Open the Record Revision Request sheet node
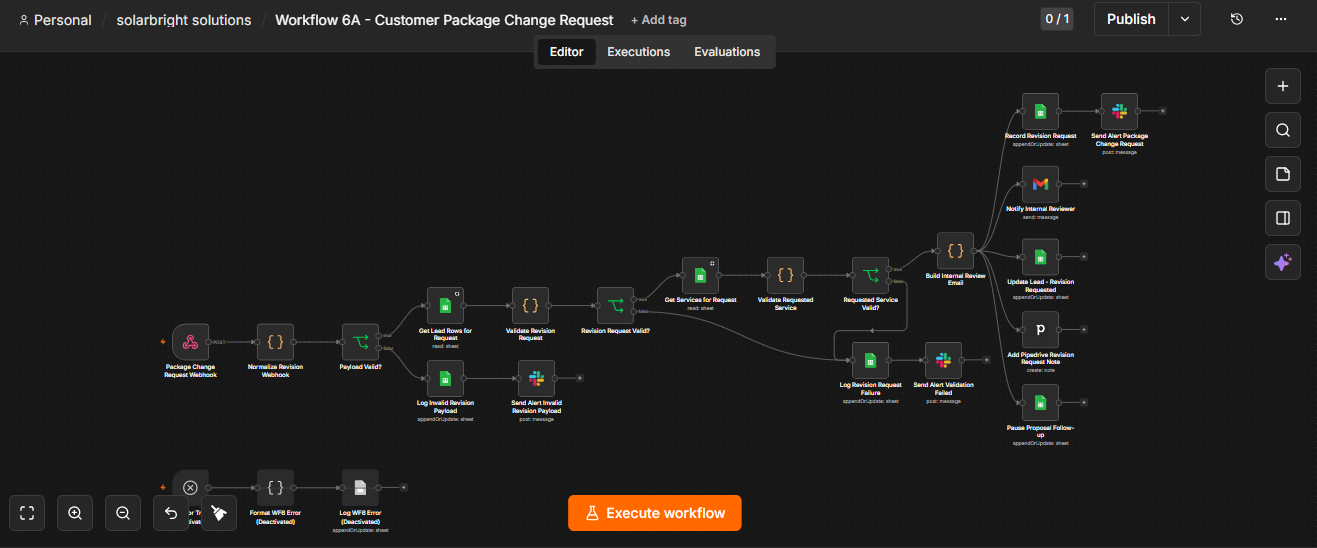1317x548 pixels. (x=1040, y=111)
